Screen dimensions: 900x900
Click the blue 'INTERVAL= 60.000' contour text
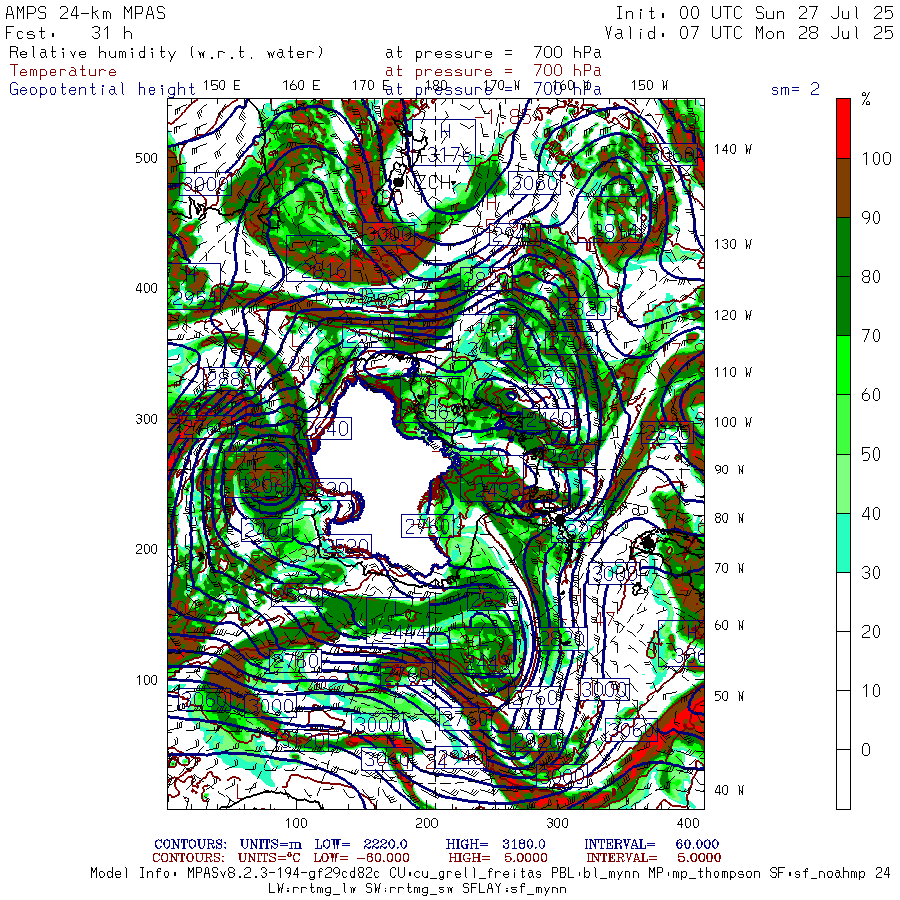tap(651, 844)
